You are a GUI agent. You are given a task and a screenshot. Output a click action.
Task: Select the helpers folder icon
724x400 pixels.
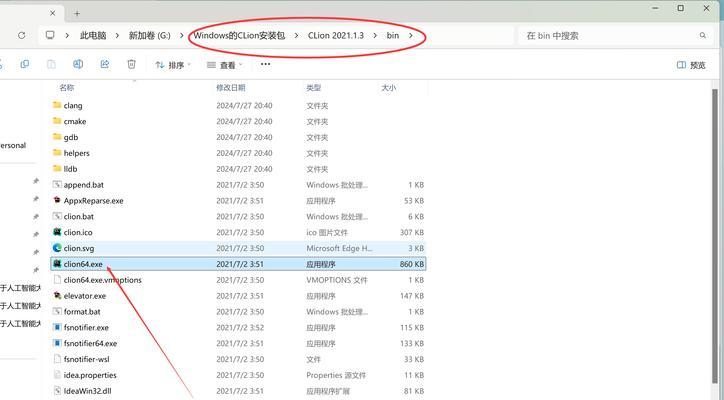57,152
